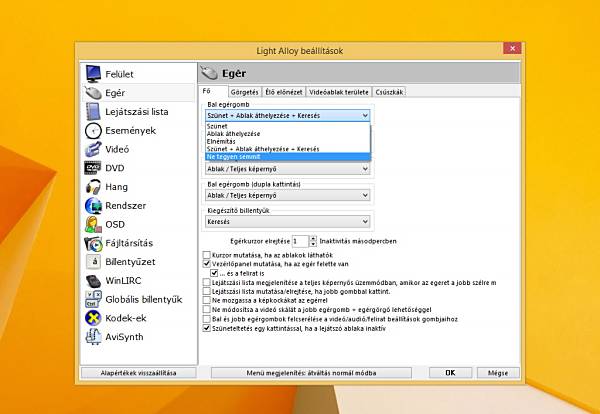The width and height of the screenshot is (600, 414).
Task: Open the OSD settings icon
Action: click(93, 224)
